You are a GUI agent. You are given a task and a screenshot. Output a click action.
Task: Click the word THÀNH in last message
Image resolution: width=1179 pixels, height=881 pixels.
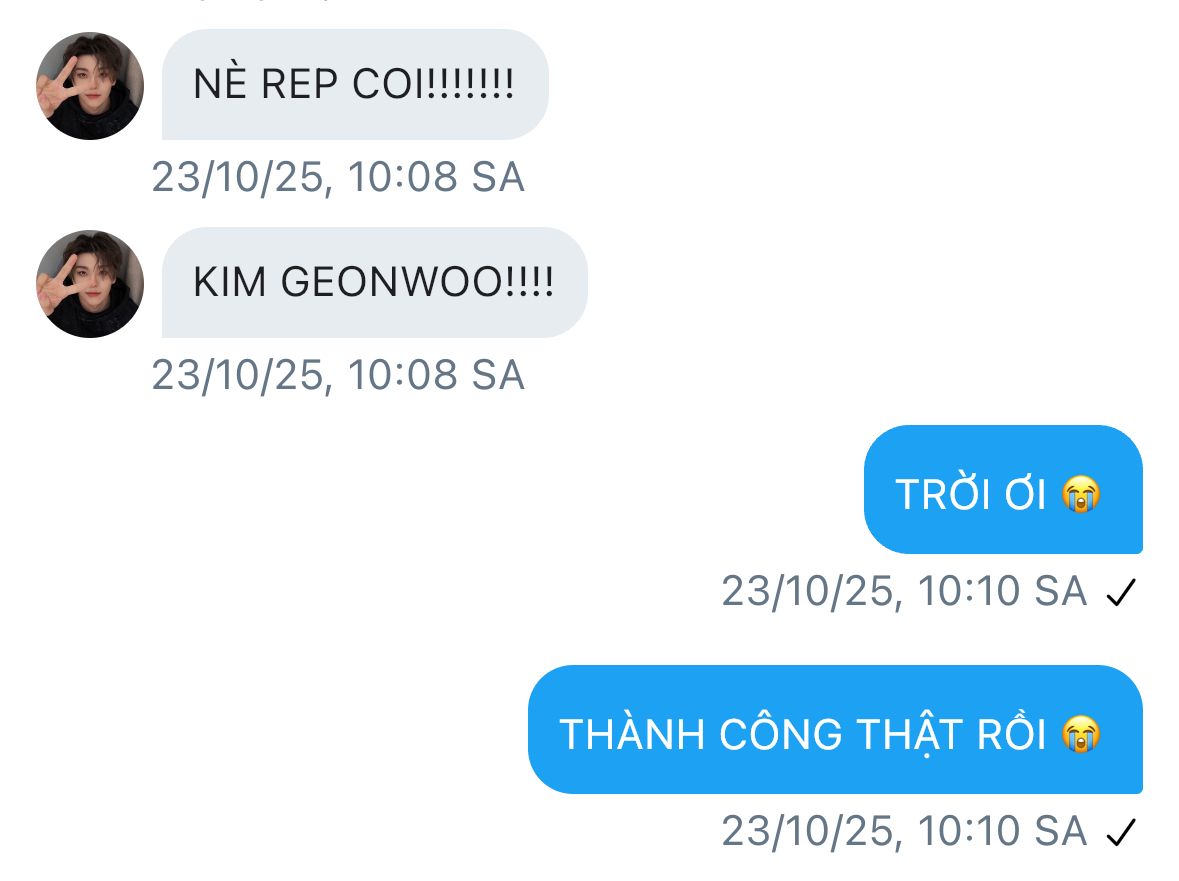pos(632,734)
